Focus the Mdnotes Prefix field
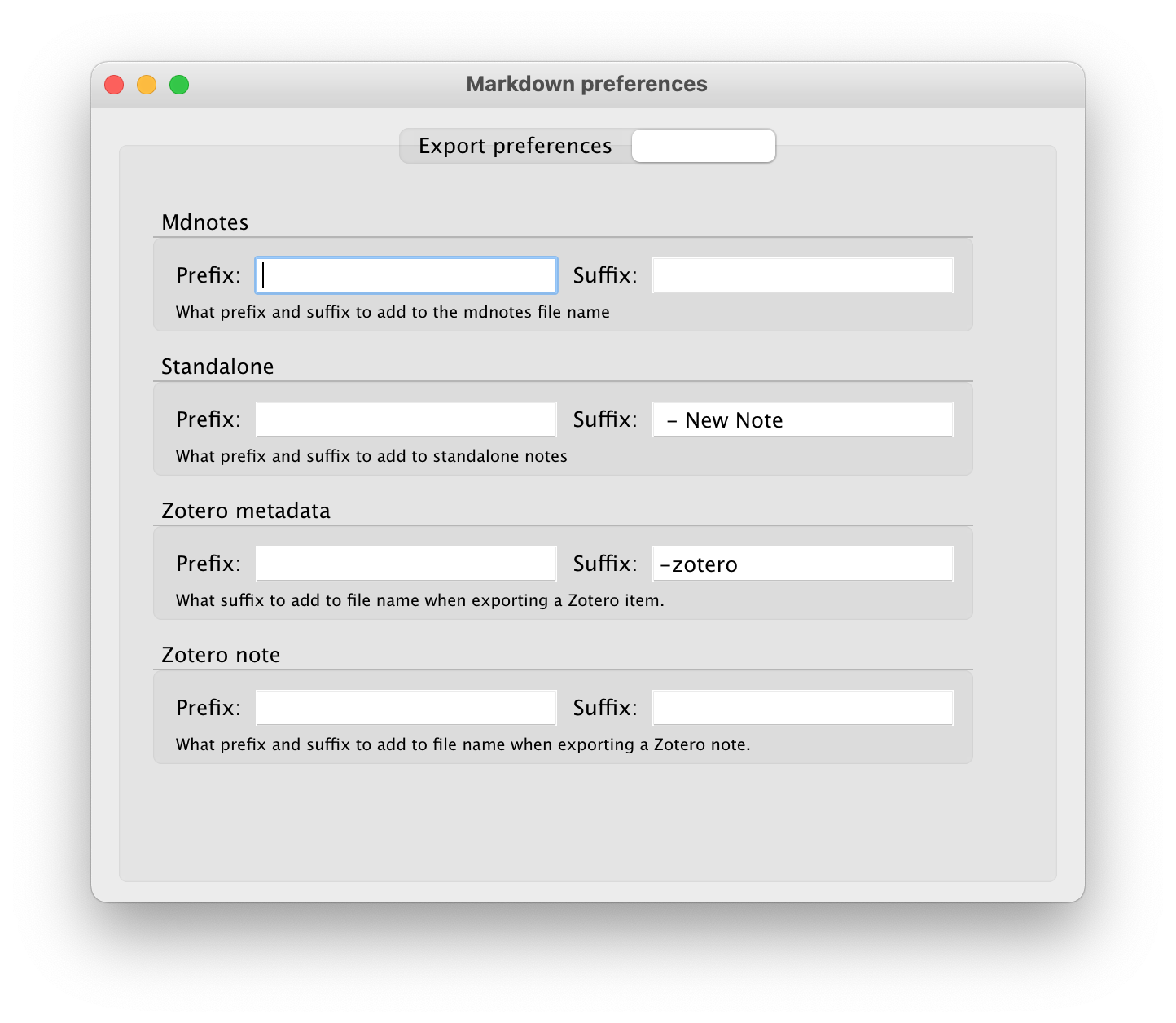Image resolution: width=1176 pixels, height=1023 pixels. (x=406, y=275)
